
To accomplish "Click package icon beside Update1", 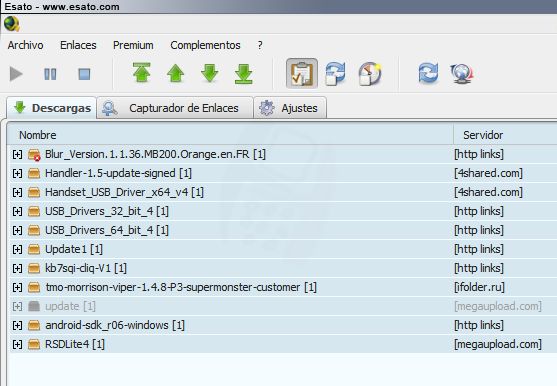I will tap(34, 249).
